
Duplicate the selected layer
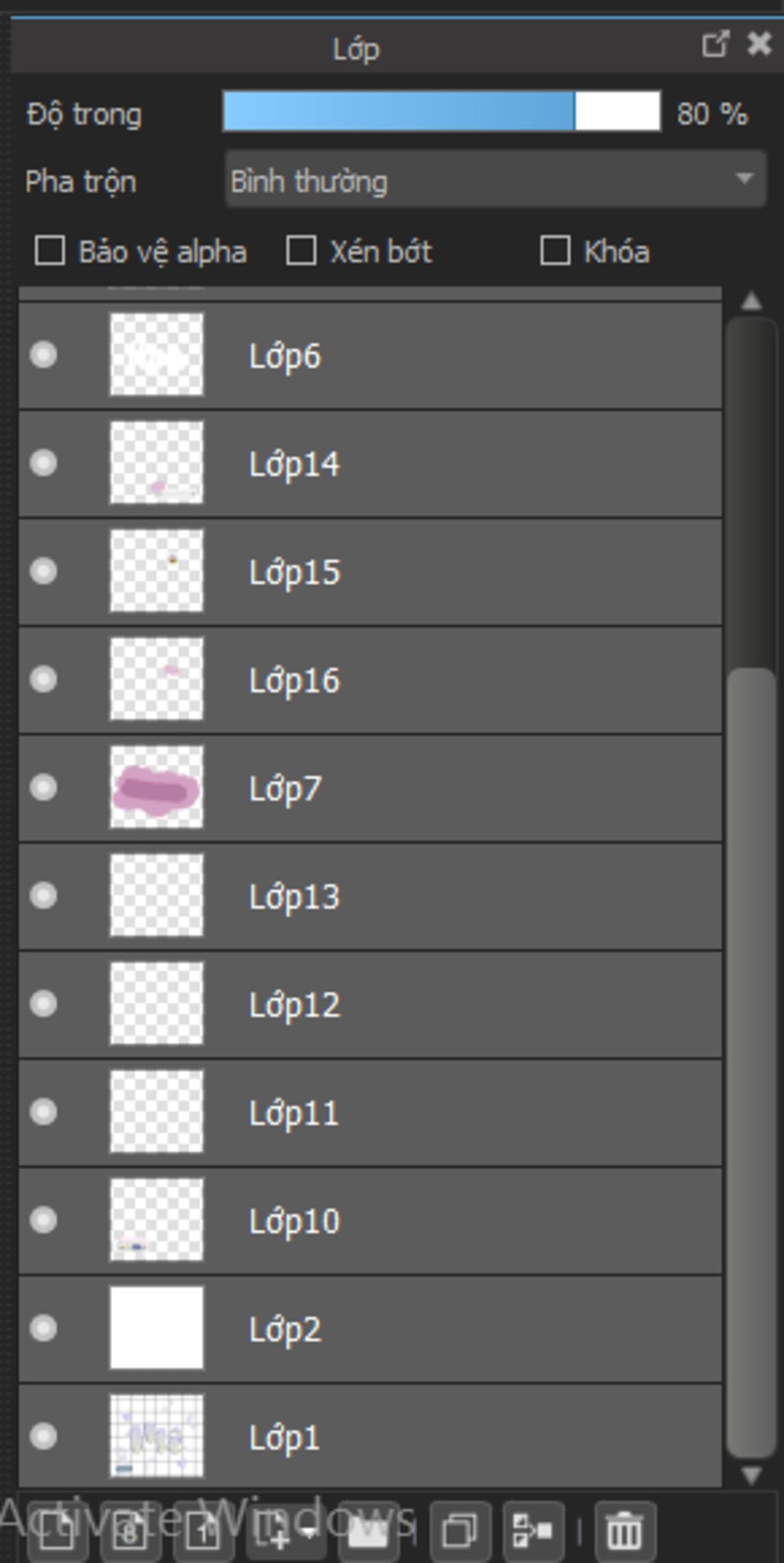click(x=459, y=1532)
